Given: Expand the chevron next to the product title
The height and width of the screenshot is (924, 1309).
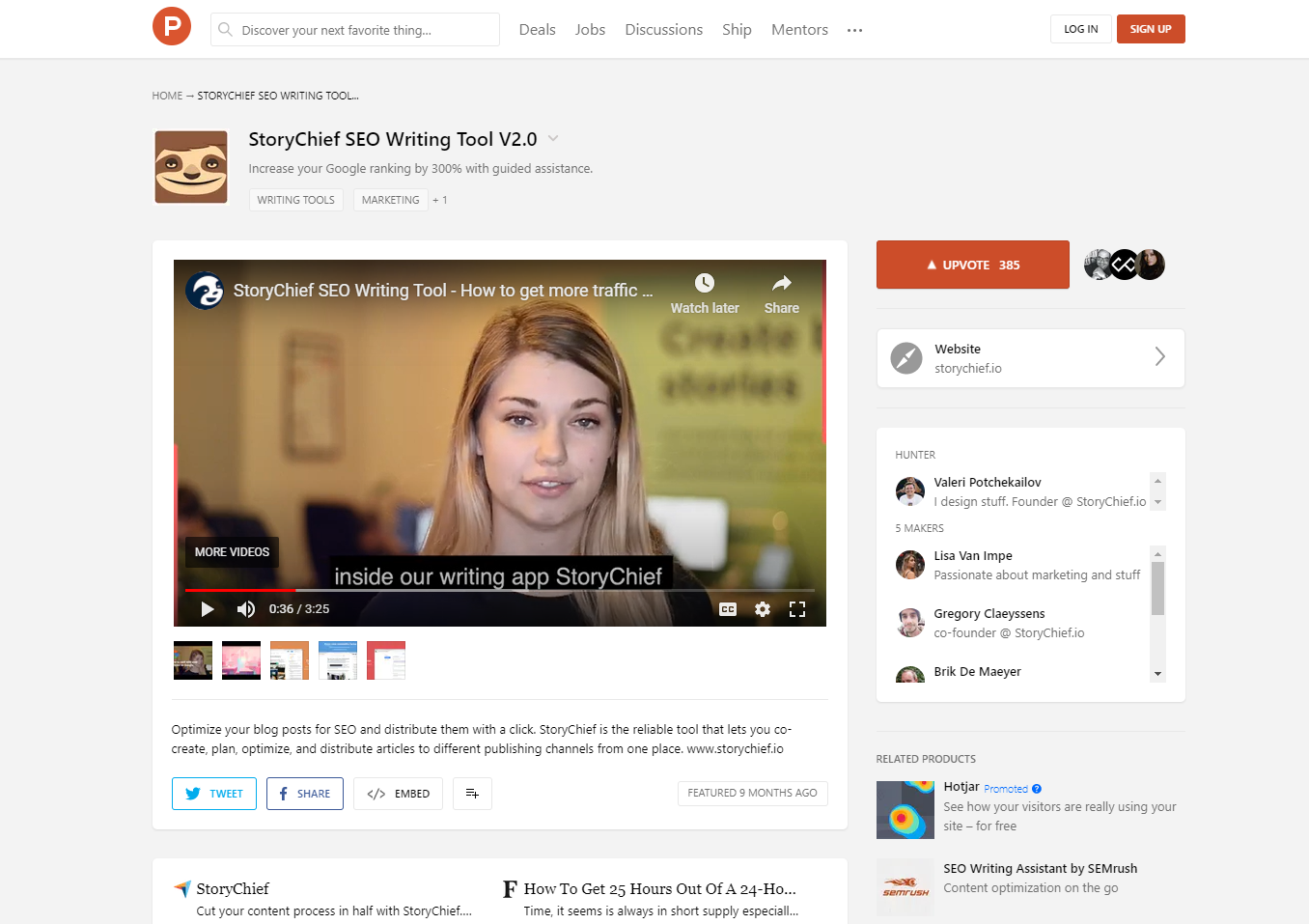Looking at the screenshot, I should (553, 138).
